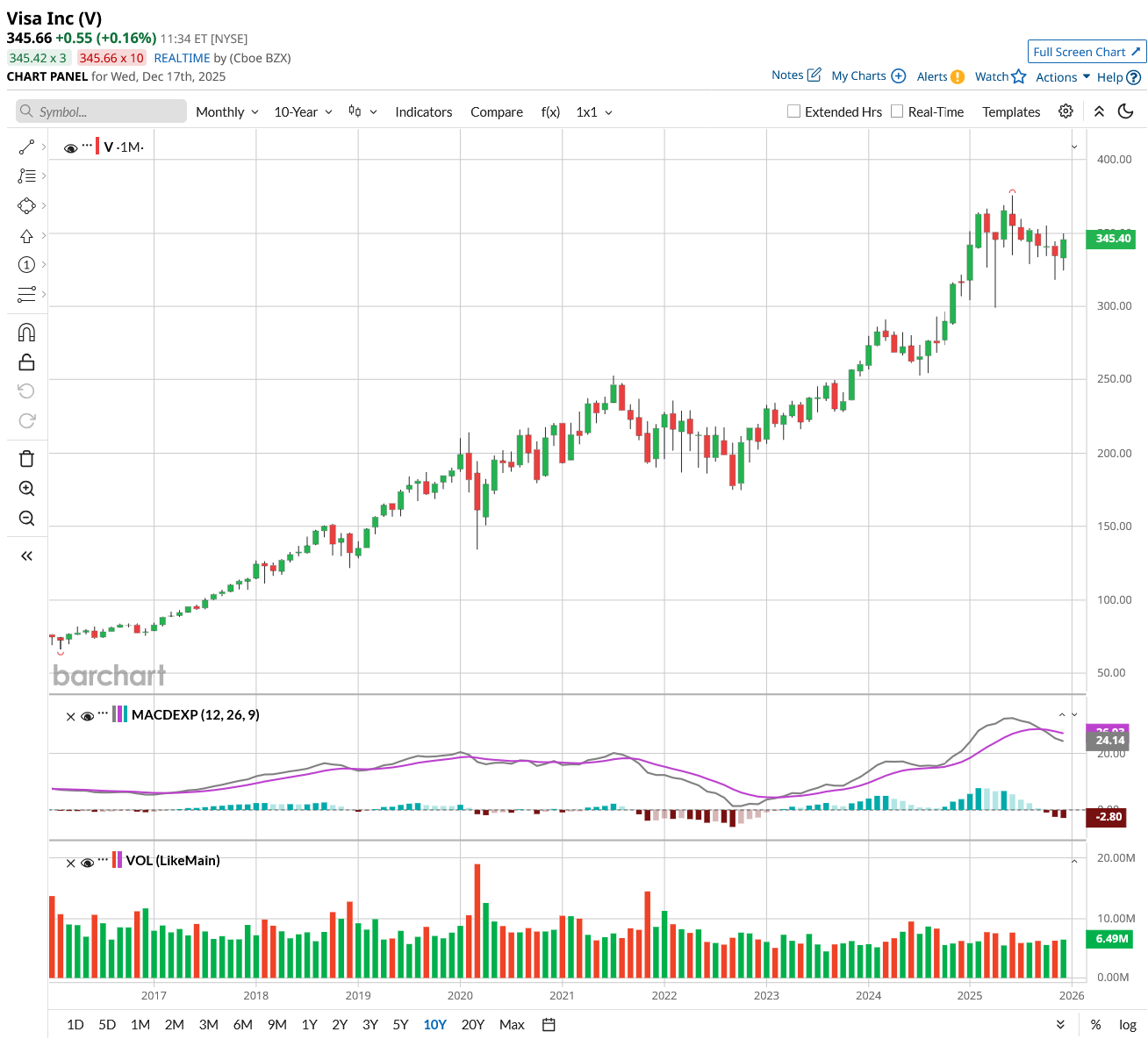This screenshot has height=1039, width=1148.
Task: Select the 5Y time range tab
Action: 400,1024
